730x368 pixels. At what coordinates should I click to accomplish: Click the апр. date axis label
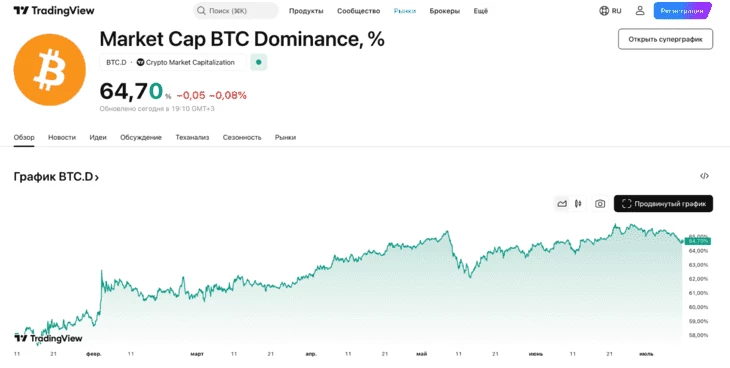(311, 354)
